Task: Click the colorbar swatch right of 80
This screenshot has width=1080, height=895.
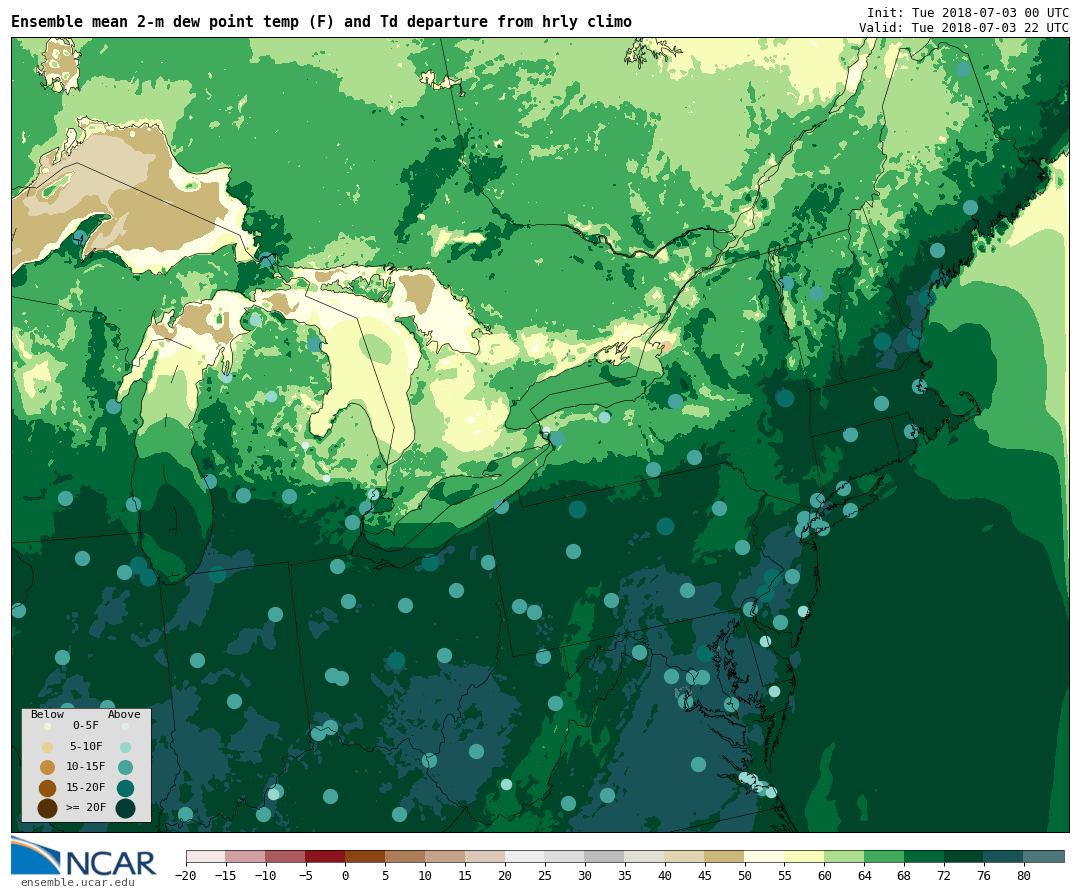Action: [x=1045, y=856]
